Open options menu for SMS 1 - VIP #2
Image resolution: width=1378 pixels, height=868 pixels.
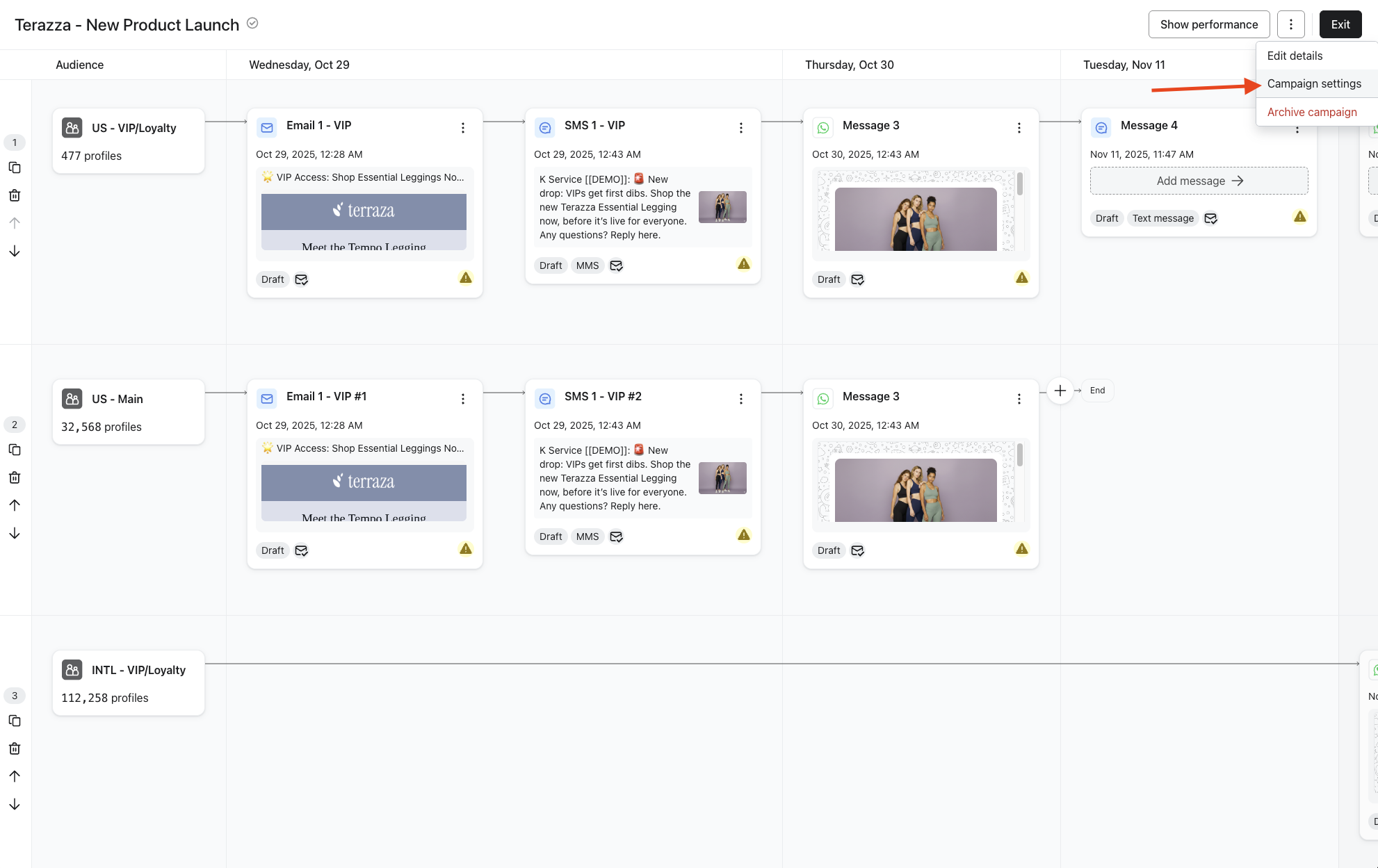pyautogui.click(x=741, y=399)
